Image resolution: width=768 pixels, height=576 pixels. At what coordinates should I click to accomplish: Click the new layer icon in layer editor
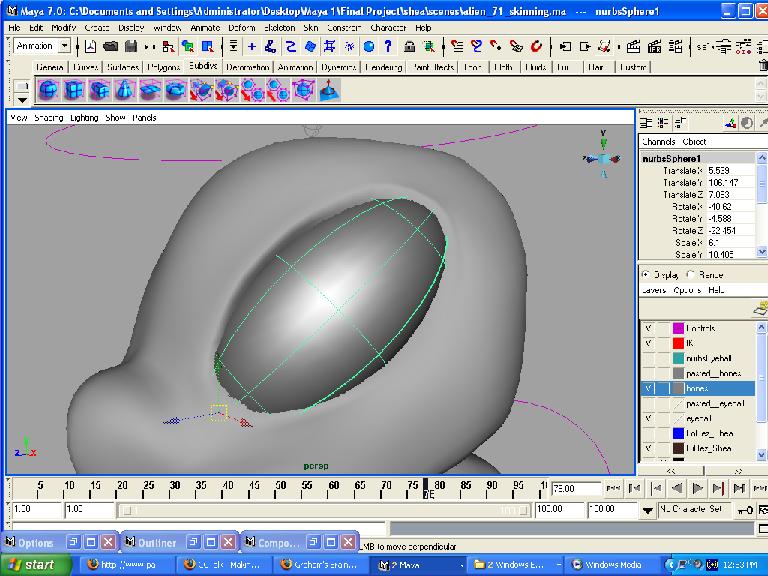(760, 309)
